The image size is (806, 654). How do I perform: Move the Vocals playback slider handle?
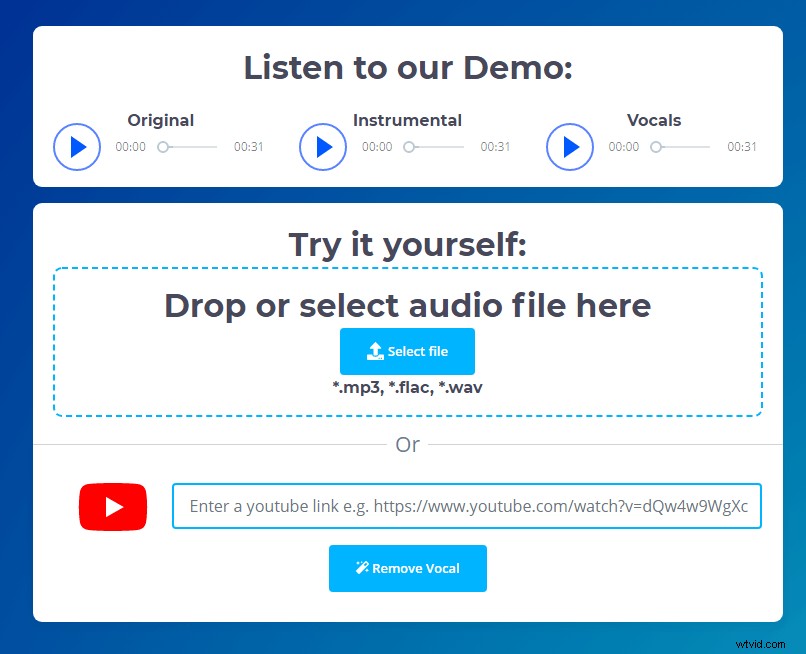(x=657, y=147)
